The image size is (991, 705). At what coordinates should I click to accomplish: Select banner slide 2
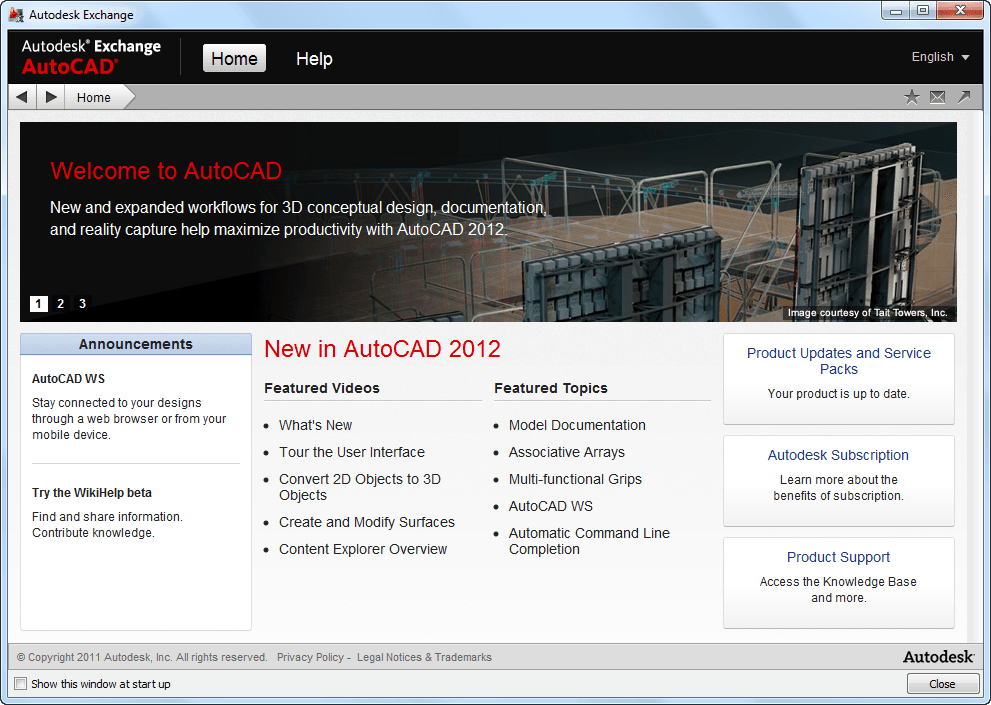(60, 303)
